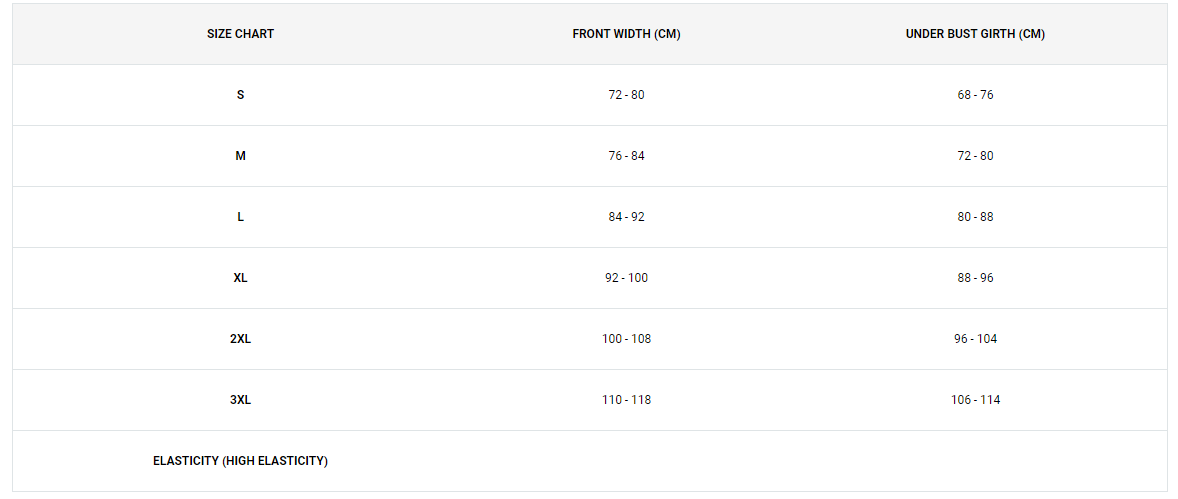Click under bust value 80 - 88
1178x499 pixels.
(x=975, y=216)
